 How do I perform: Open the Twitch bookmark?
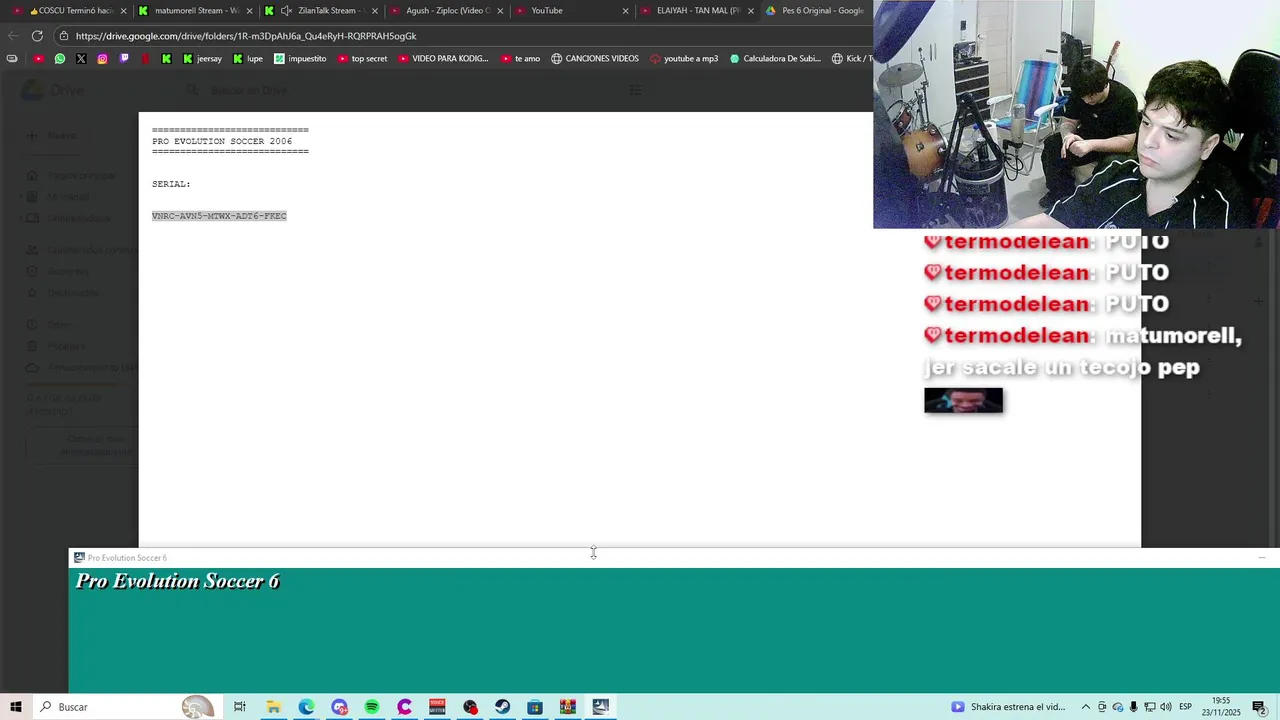pyautogui.click(x=124, y=59)
